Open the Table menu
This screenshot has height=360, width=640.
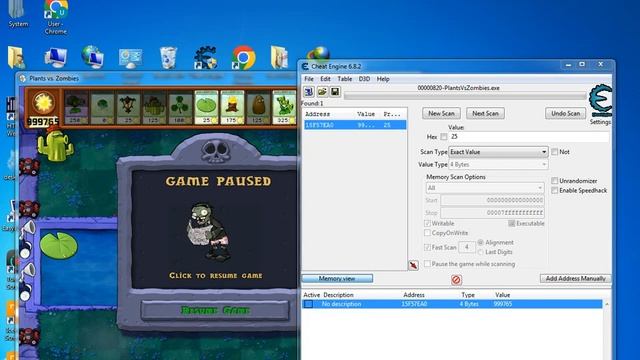[x=344, y=79]
